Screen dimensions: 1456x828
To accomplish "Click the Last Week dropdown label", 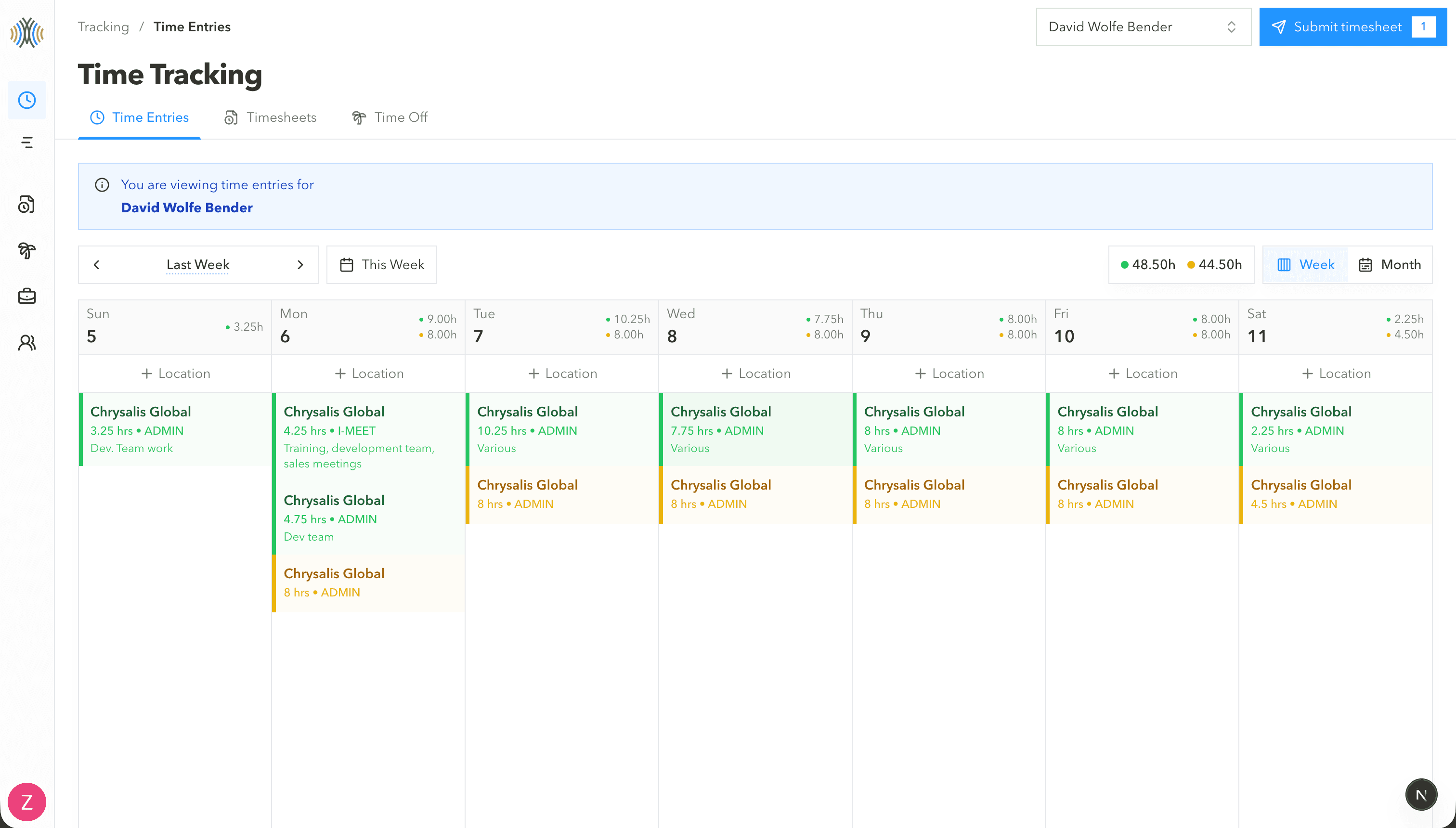I will (x=197, y=264).
